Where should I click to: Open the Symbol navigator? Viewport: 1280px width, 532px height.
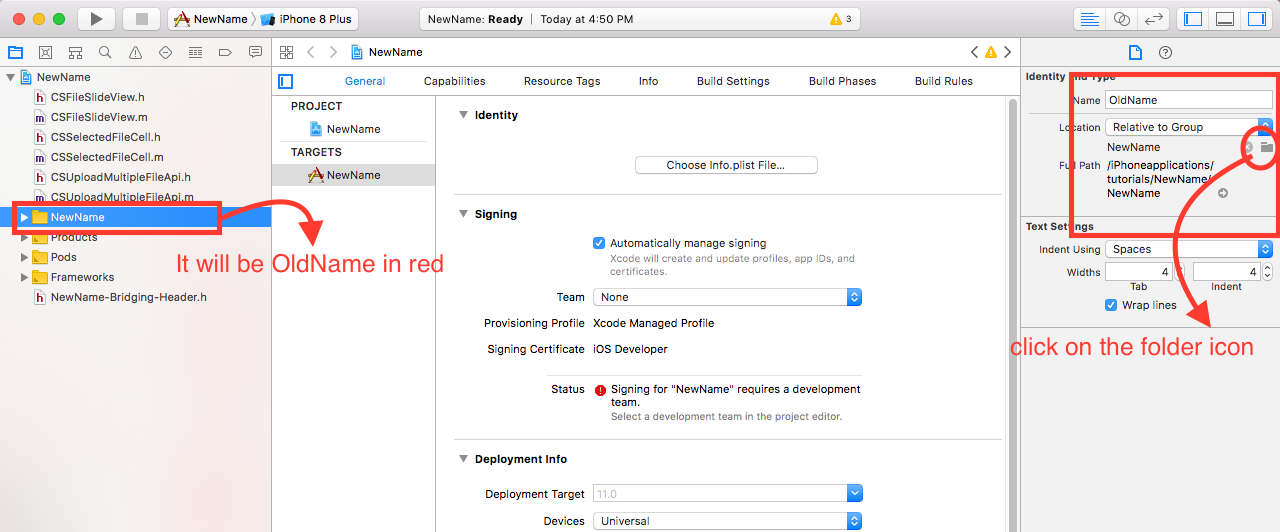[75, 52]
